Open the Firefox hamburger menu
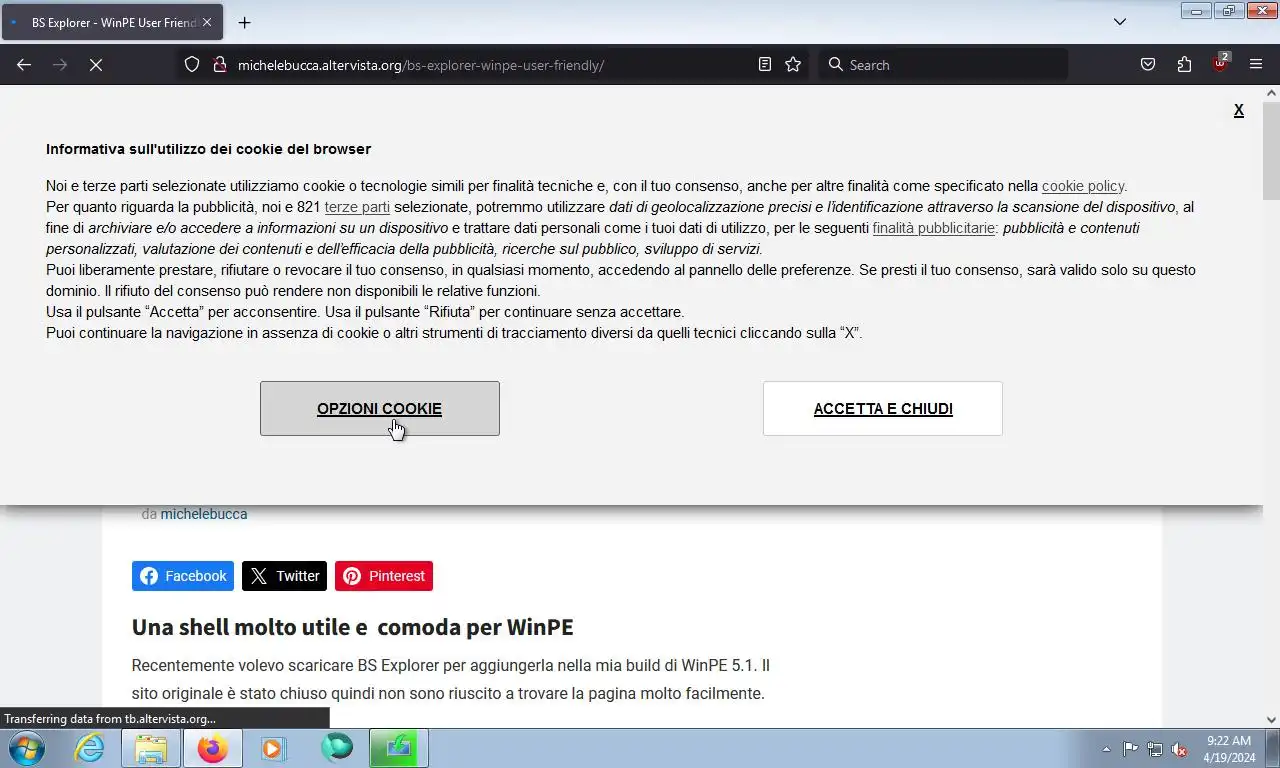Screen dimensions: 1280x768 click(1256, 65)
